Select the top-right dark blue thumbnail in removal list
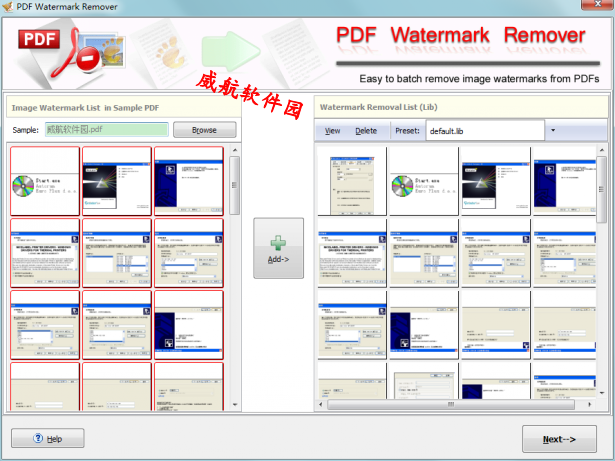Screen dimensions: 615x461 click(x=565, y=181)
